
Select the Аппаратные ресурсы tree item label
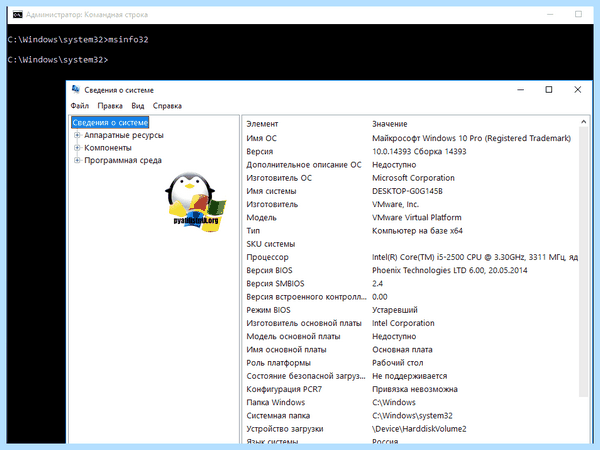pos(124,135)
